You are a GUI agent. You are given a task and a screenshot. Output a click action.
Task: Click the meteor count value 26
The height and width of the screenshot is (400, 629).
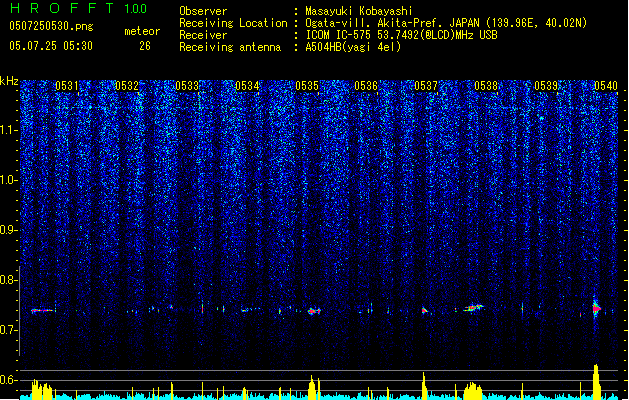click(x=145, y=46)
